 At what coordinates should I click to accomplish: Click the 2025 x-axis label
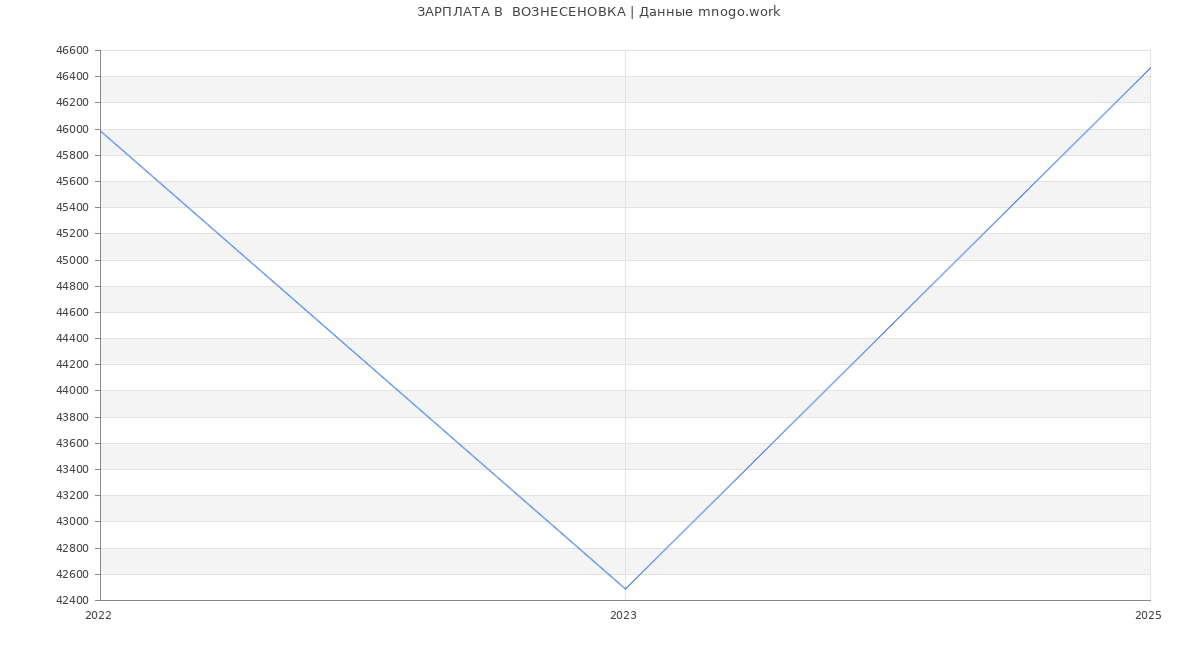pos(1148,615)
